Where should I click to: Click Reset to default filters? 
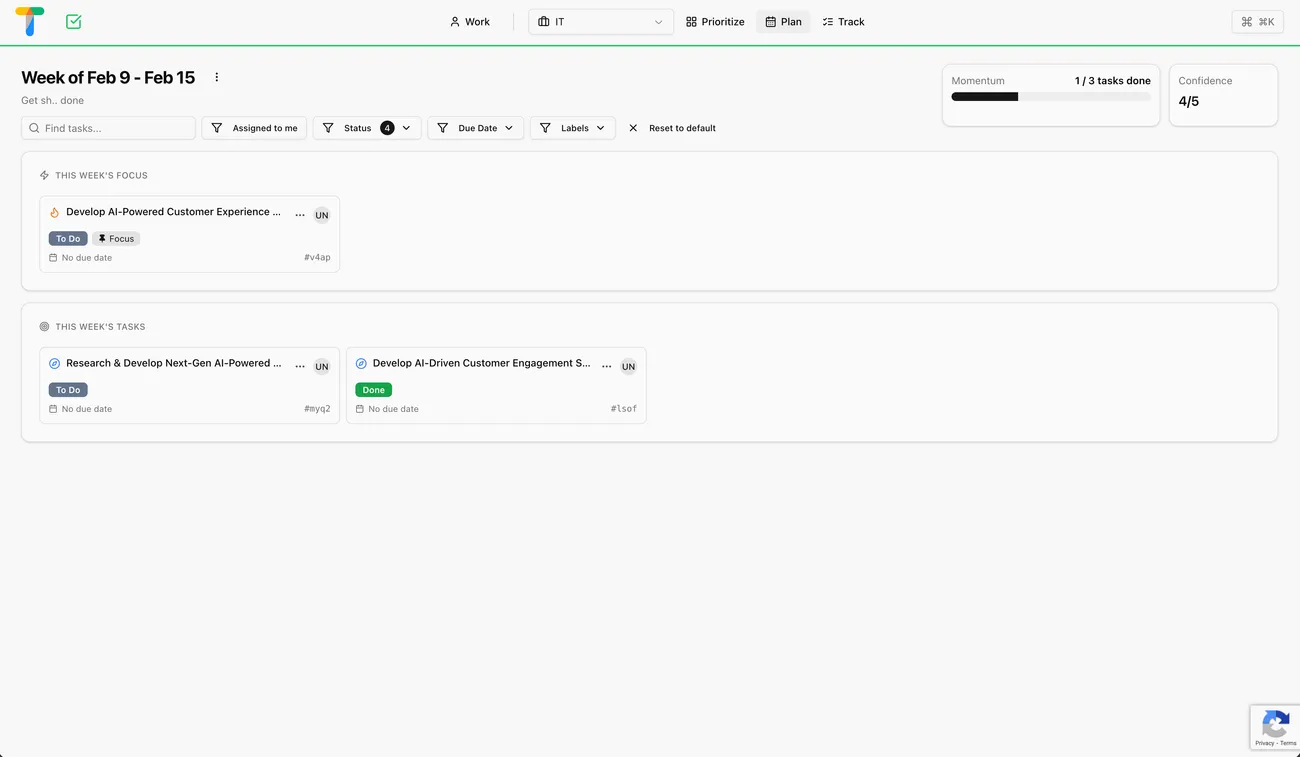point(672,128)
